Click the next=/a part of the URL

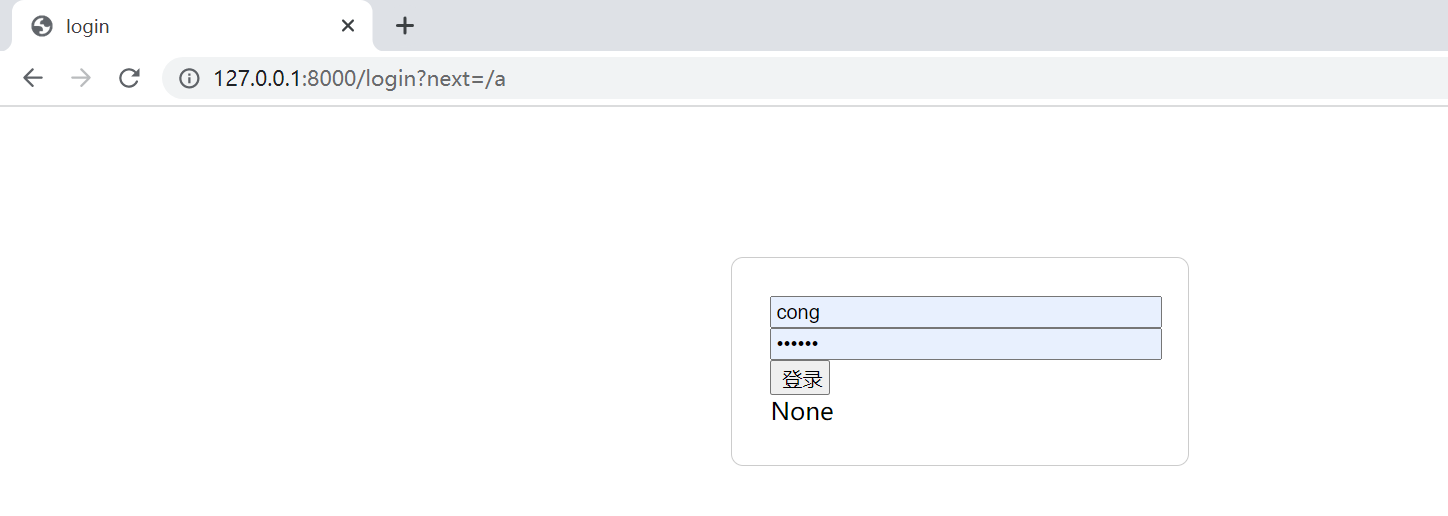click(466, 78)
